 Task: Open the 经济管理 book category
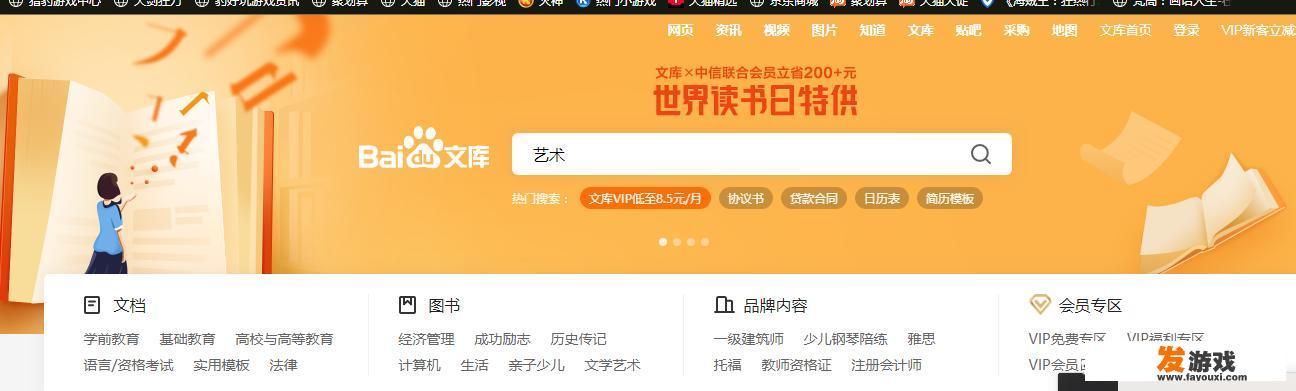point(426,339)
